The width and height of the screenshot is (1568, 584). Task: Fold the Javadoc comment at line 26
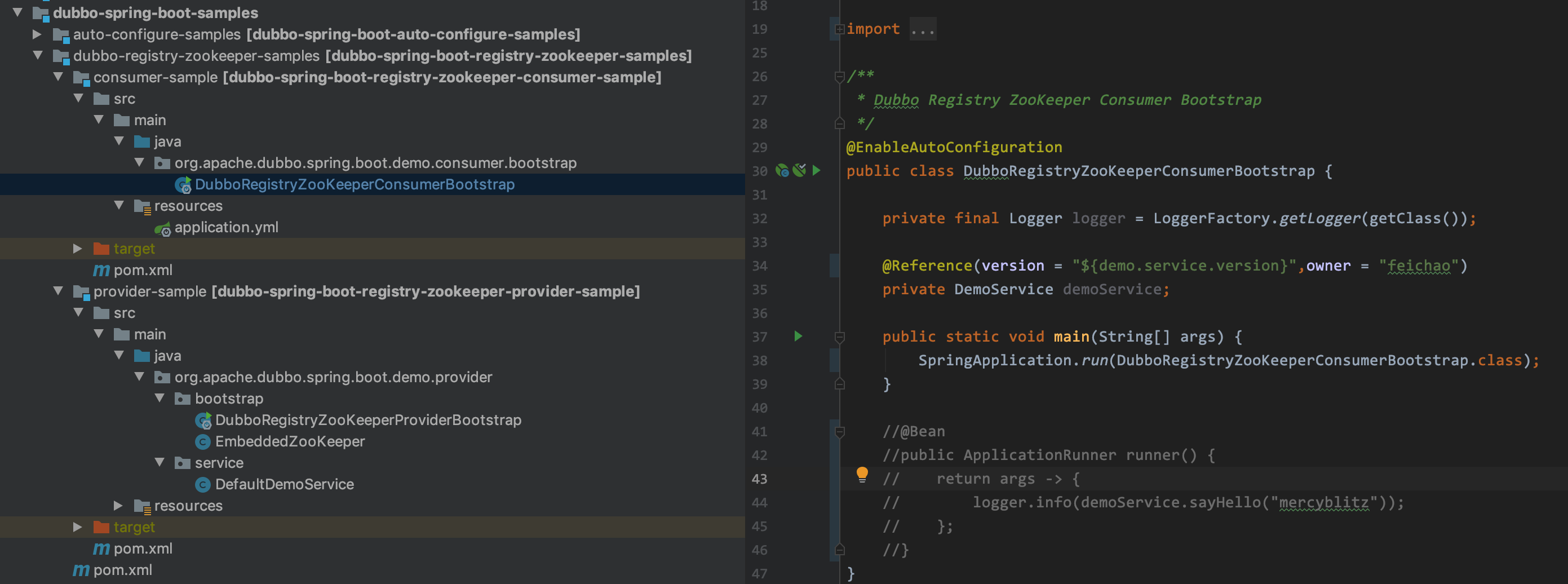(839, 77)
